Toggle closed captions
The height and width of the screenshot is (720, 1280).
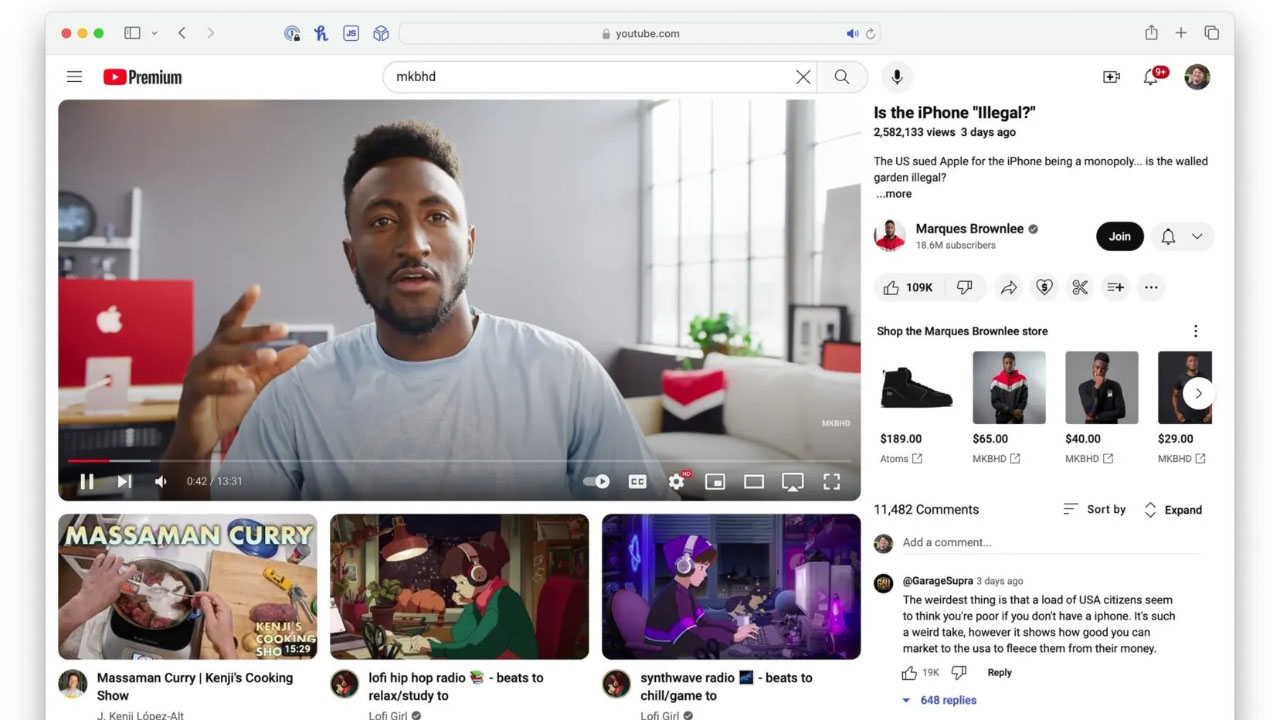tap(637, 481)
